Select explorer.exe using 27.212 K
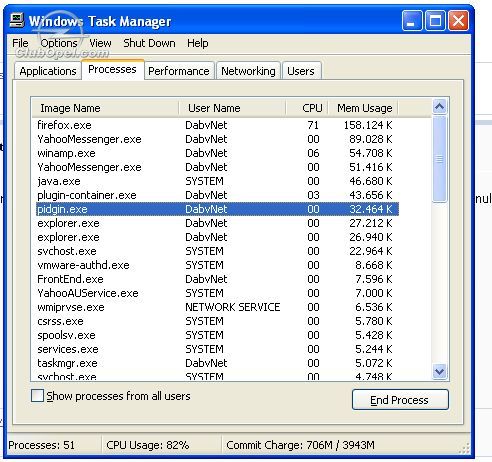Viewport: 492px width, 462px height. [x=217, y=223]
